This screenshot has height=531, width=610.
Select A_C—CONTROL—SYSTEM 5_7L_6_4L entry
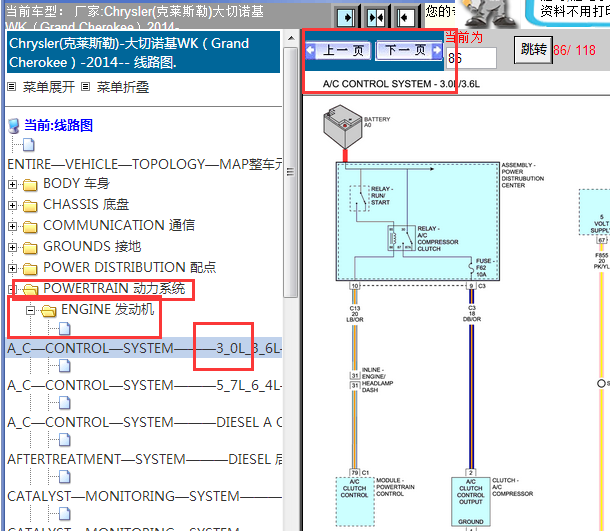point(144,385)
